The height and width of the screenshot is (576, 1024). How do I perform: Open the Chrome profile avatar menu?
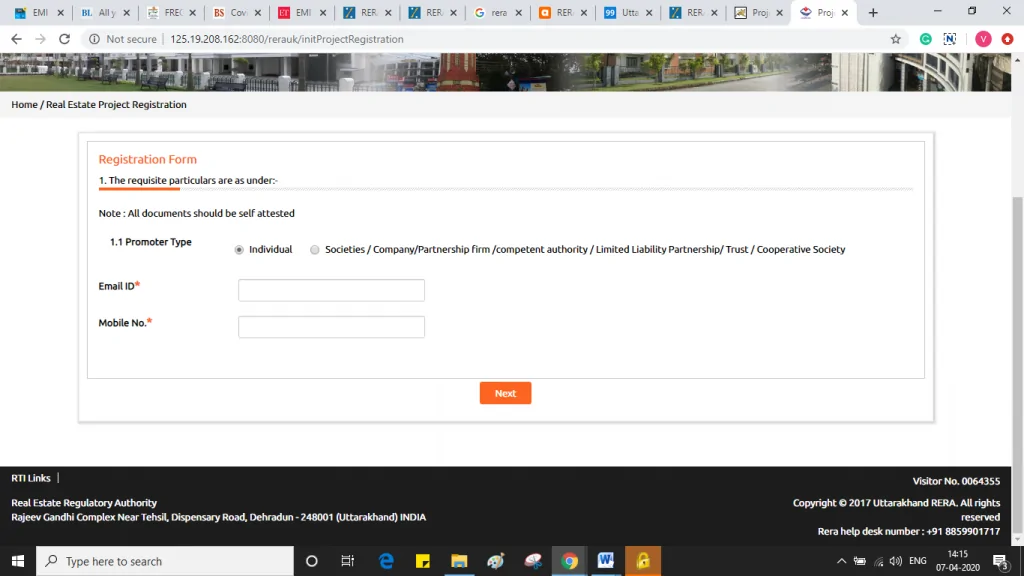(983, 39)
